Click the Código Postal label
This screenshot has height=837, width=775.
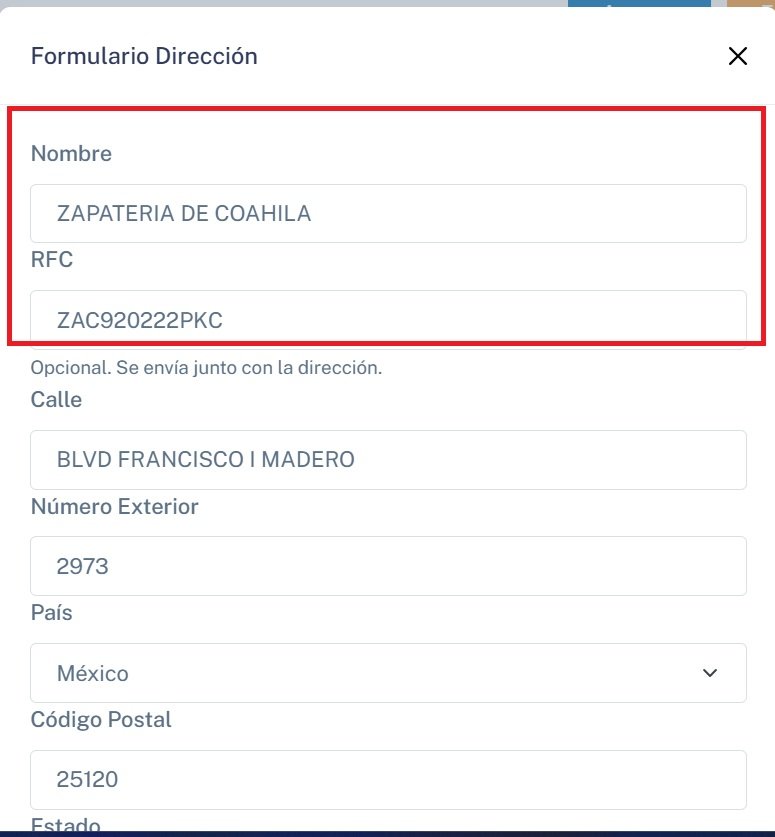click(x=101, y=720)
